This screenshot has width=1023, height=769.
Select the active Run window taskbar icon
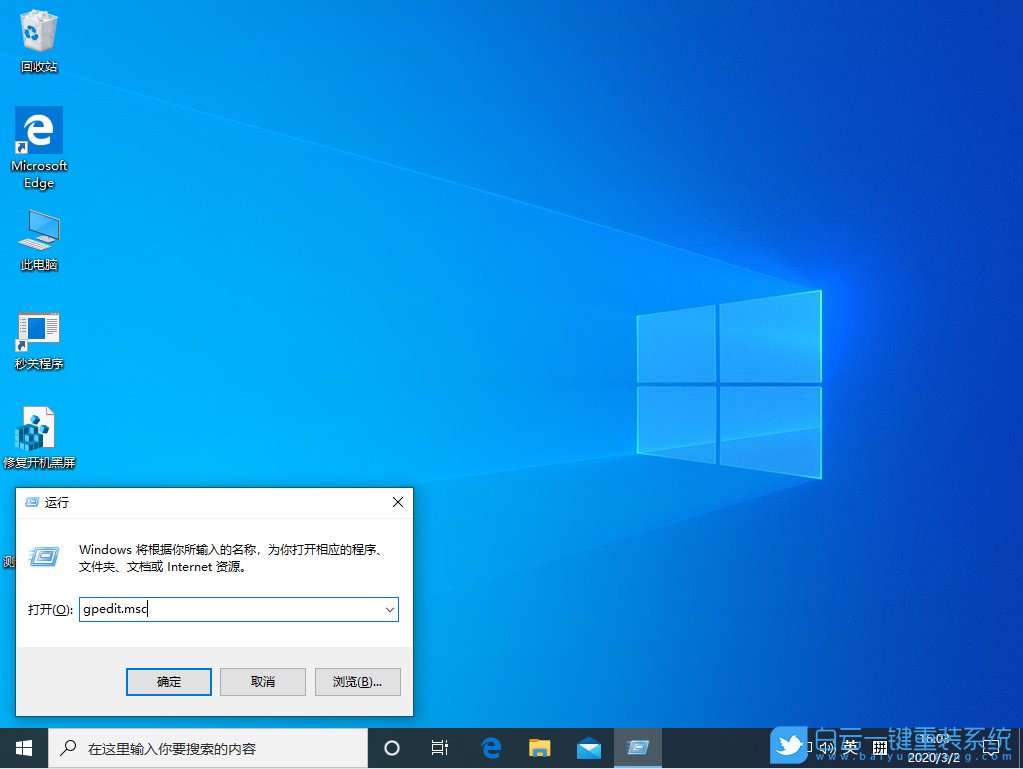tap(637, 747)
